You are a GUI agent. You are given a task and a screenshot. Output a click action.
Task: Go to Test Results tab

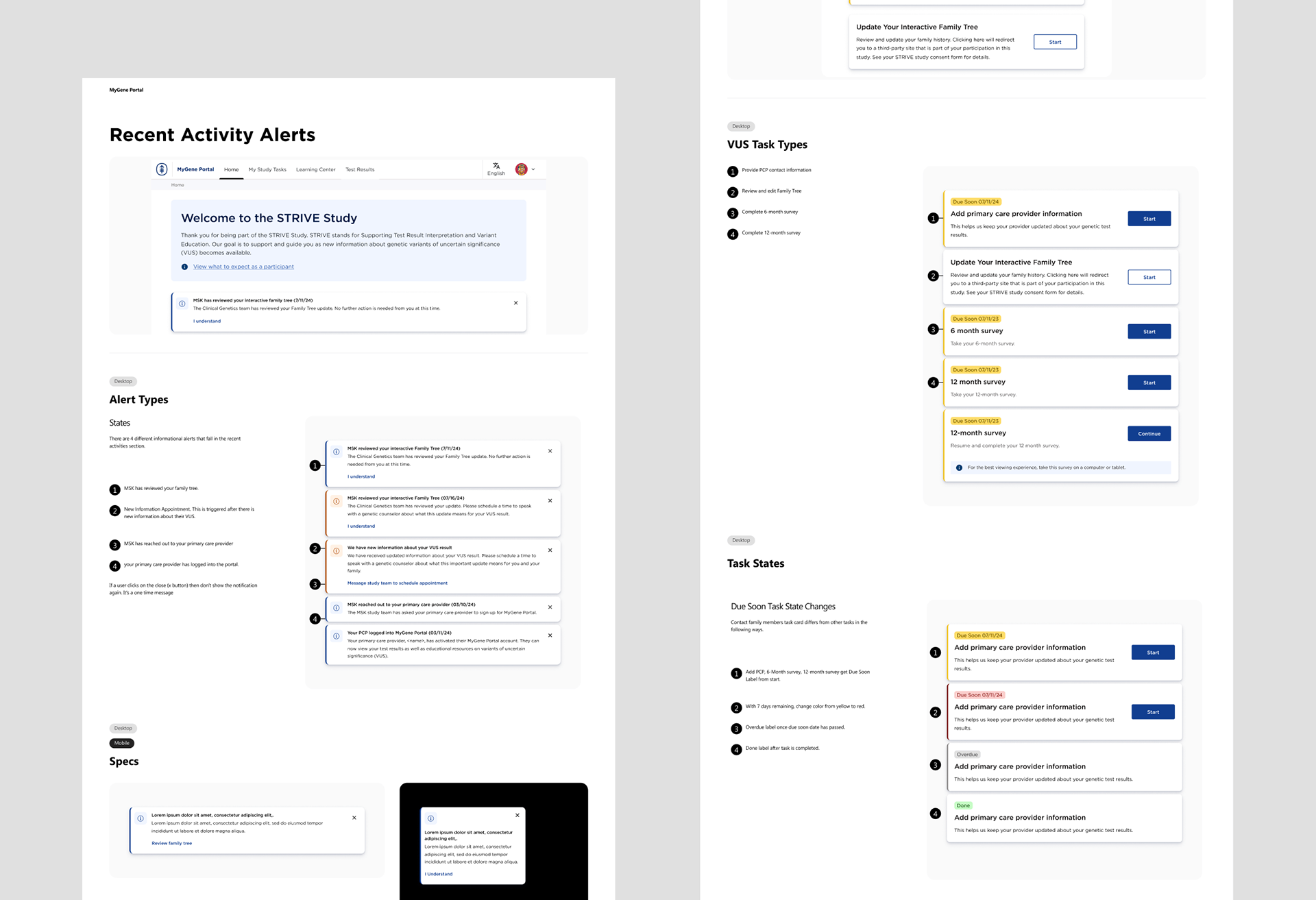pyautogui.click(x=360, y=169)
